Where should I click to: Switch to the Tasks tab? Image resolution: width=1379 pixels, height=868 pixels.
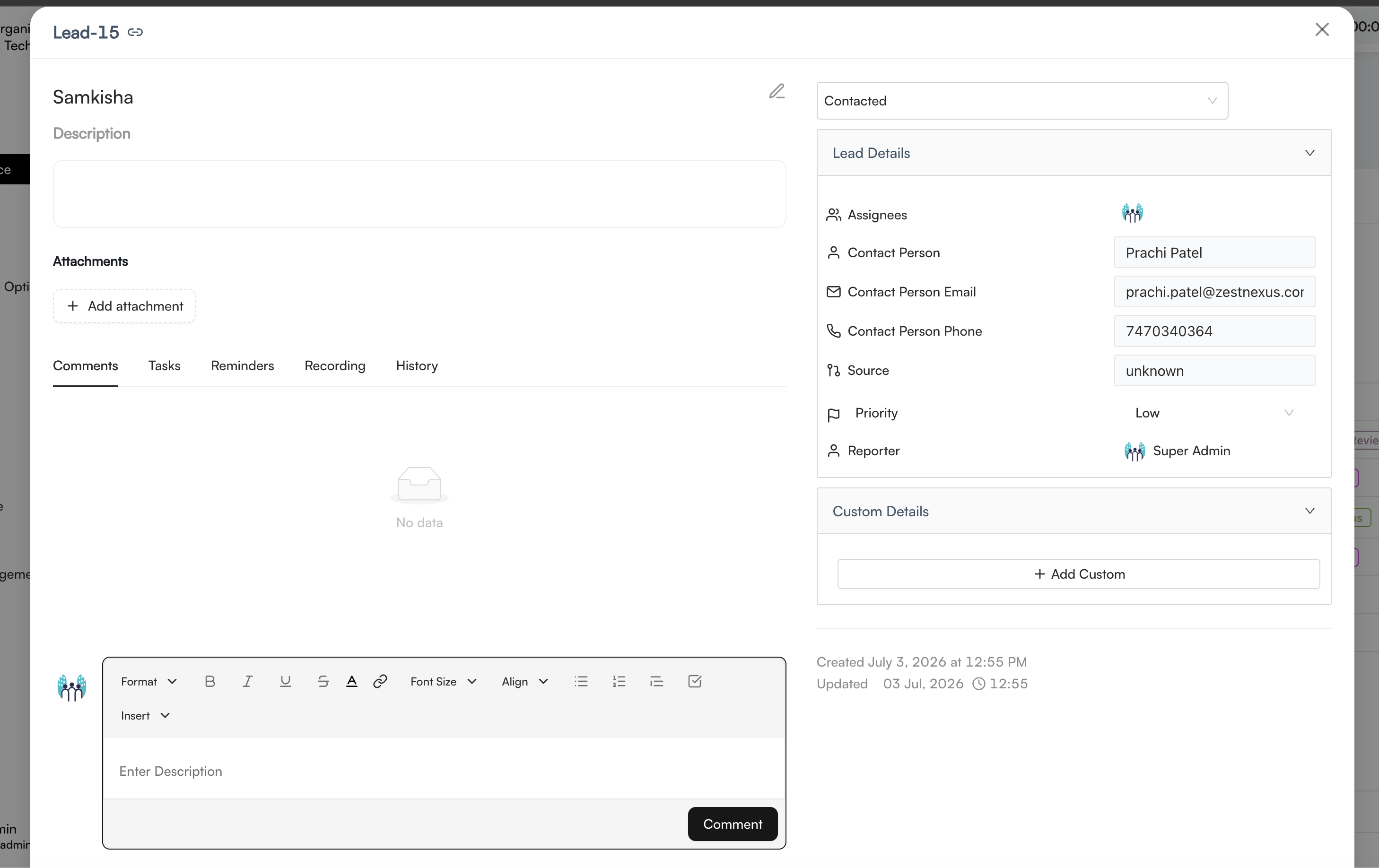pos(165,366)
